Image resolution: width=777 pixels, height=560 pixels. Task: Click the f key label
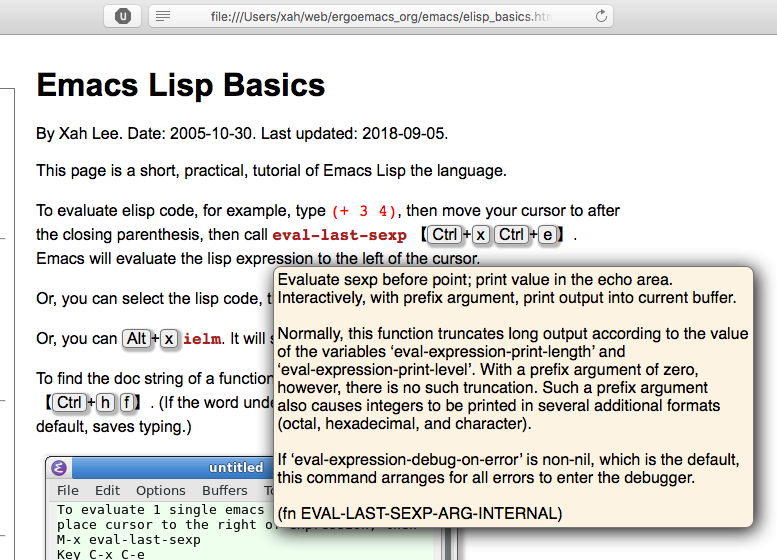pyautogui.click(x=127, y=402)
